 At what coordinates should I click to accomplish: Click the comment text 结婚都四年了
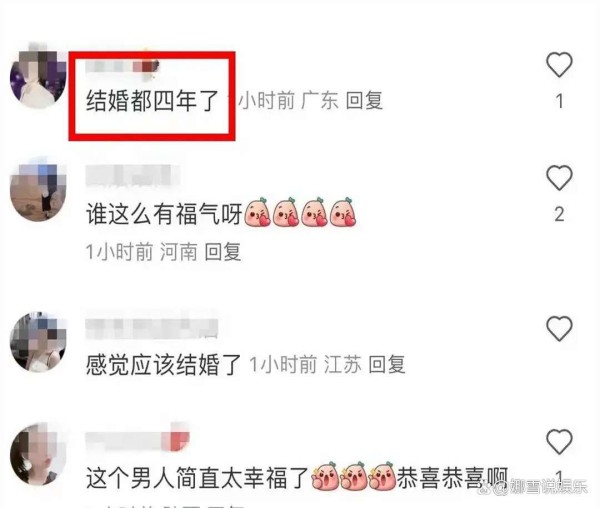[152, 101]
